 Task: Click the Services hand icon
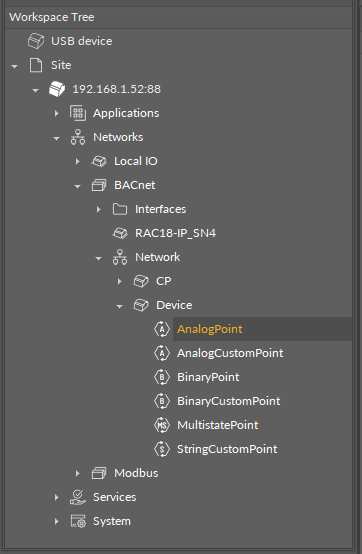click(x=78, y=497)
